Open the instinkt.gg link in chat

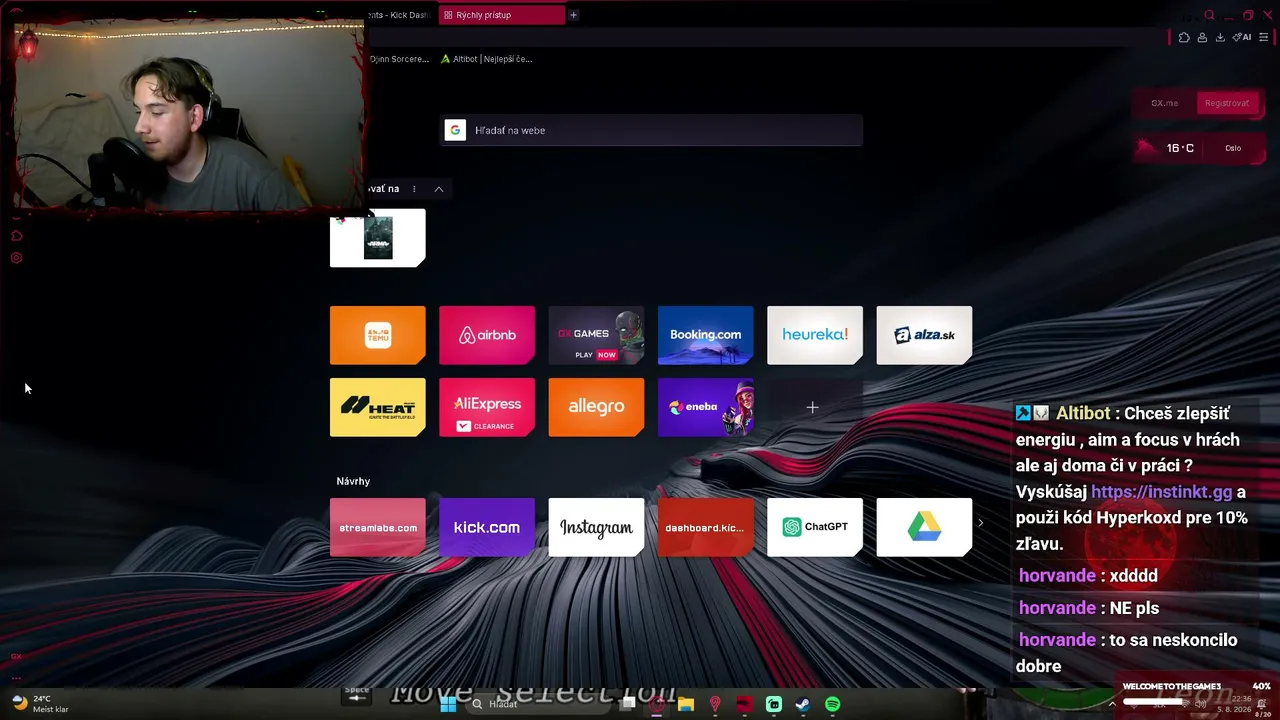(1162, 492)
